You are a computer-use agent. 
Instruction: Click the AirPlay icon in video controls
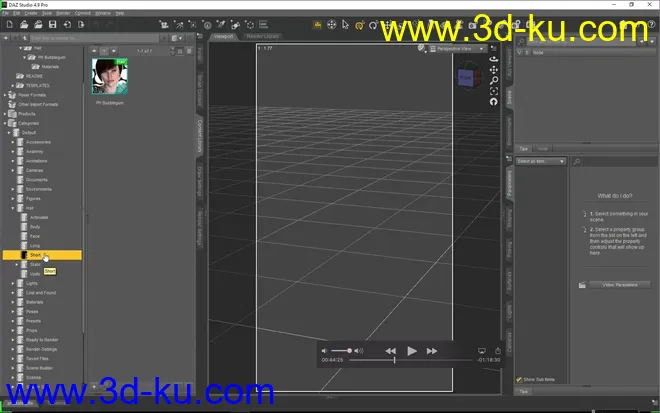click(481, 350)
